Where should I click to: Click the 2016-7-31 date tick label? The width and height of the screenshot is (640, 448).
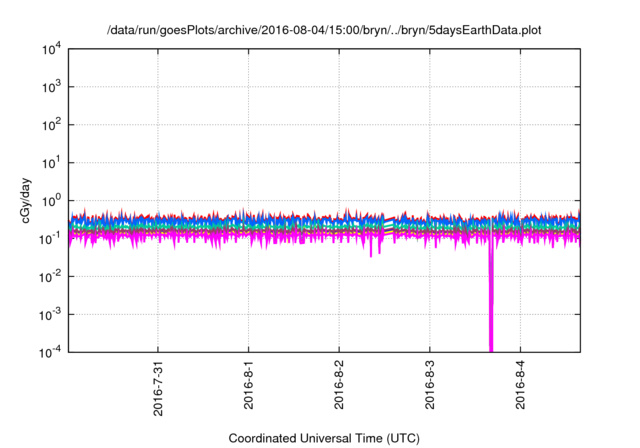[158, 388]
